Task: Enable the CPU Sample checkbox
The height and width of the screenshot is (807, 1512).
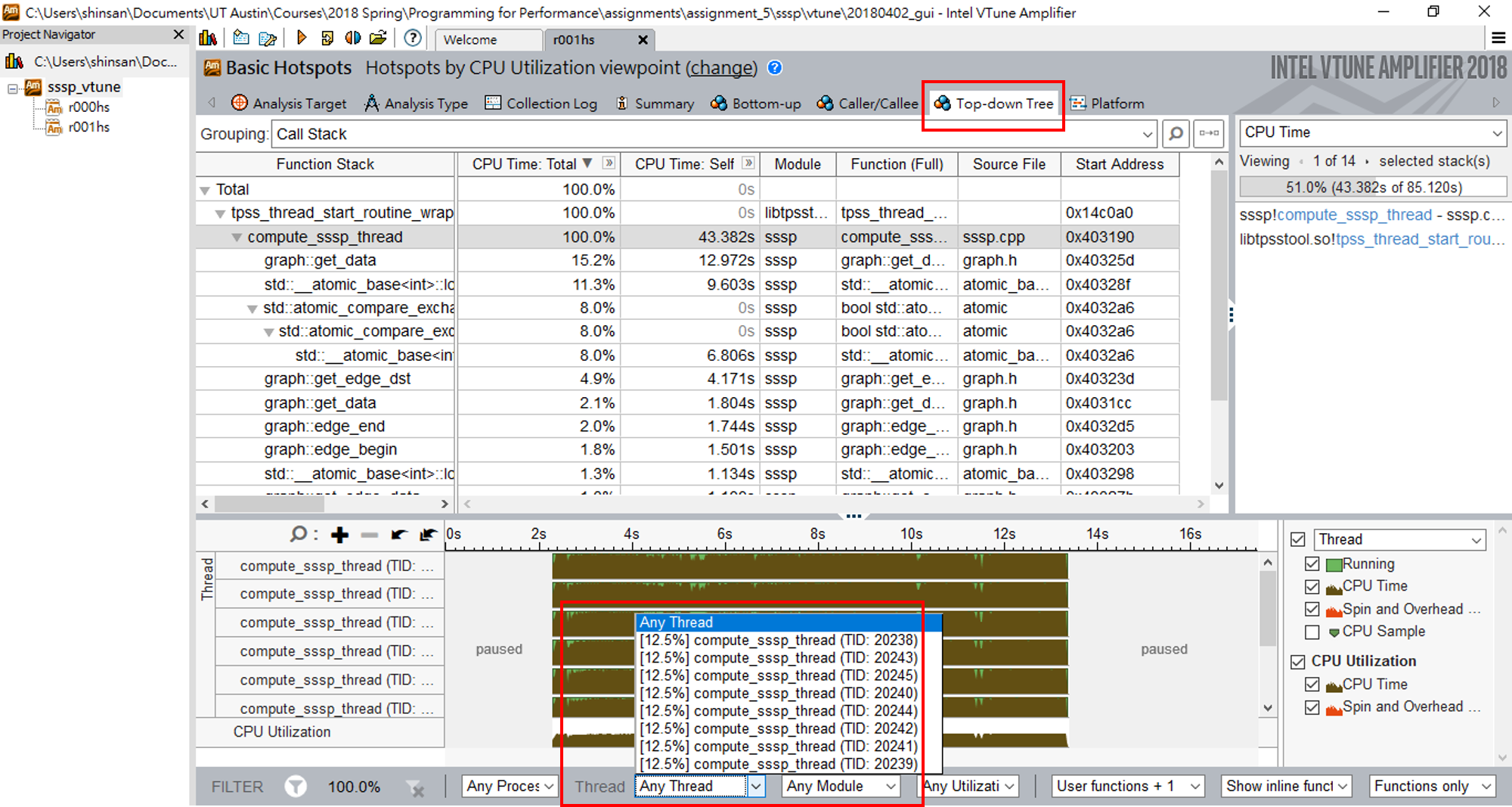Action: click(1312, 632)
